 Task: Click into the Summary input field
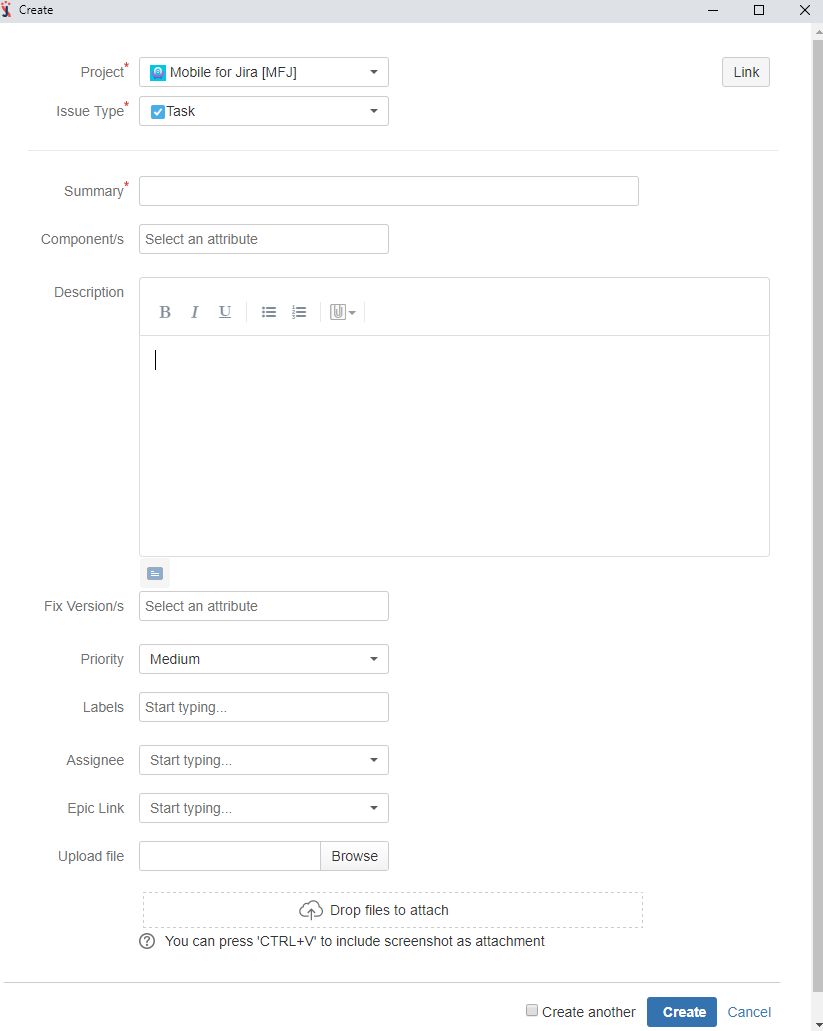388,191
